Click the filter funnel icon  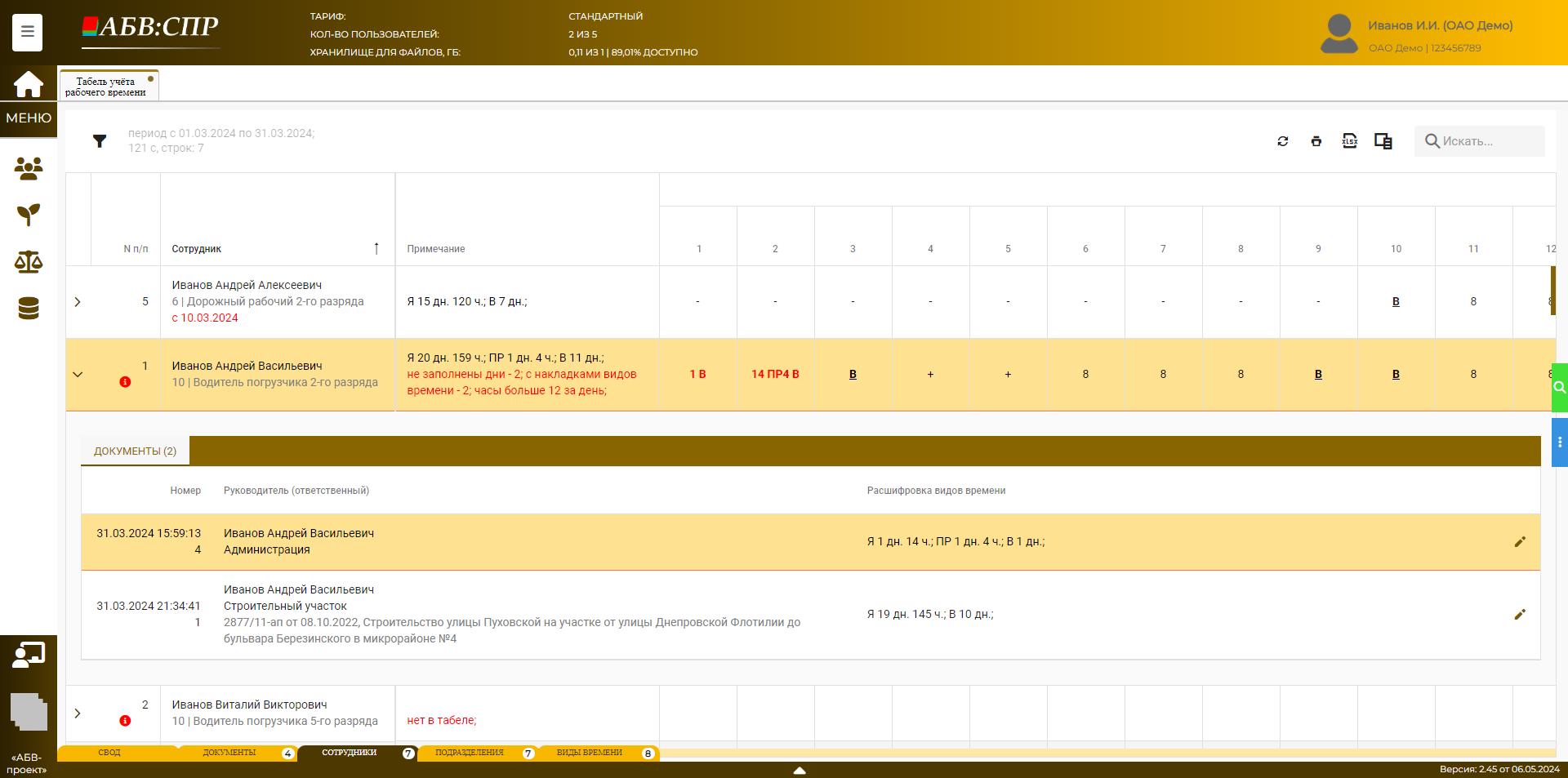click(x=100, y=141)
